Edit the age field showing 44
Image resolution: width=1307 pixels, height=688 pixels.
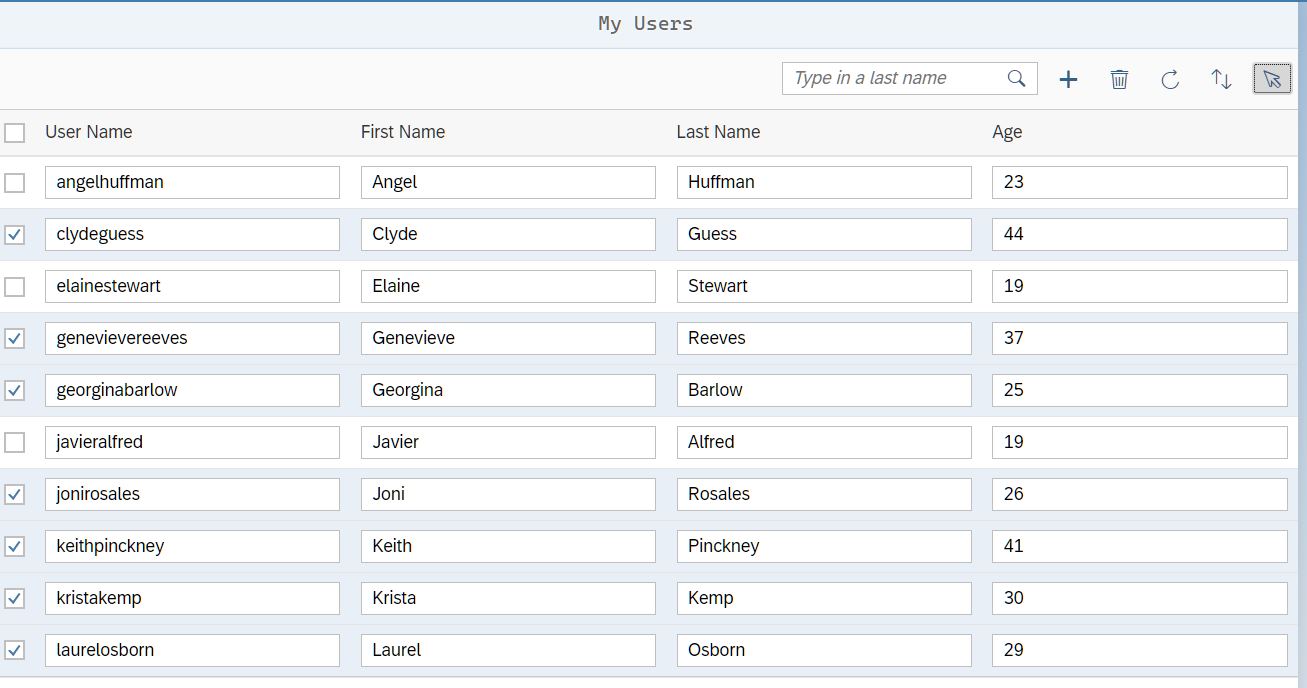pyautogui.click(x=1140, y=234)
